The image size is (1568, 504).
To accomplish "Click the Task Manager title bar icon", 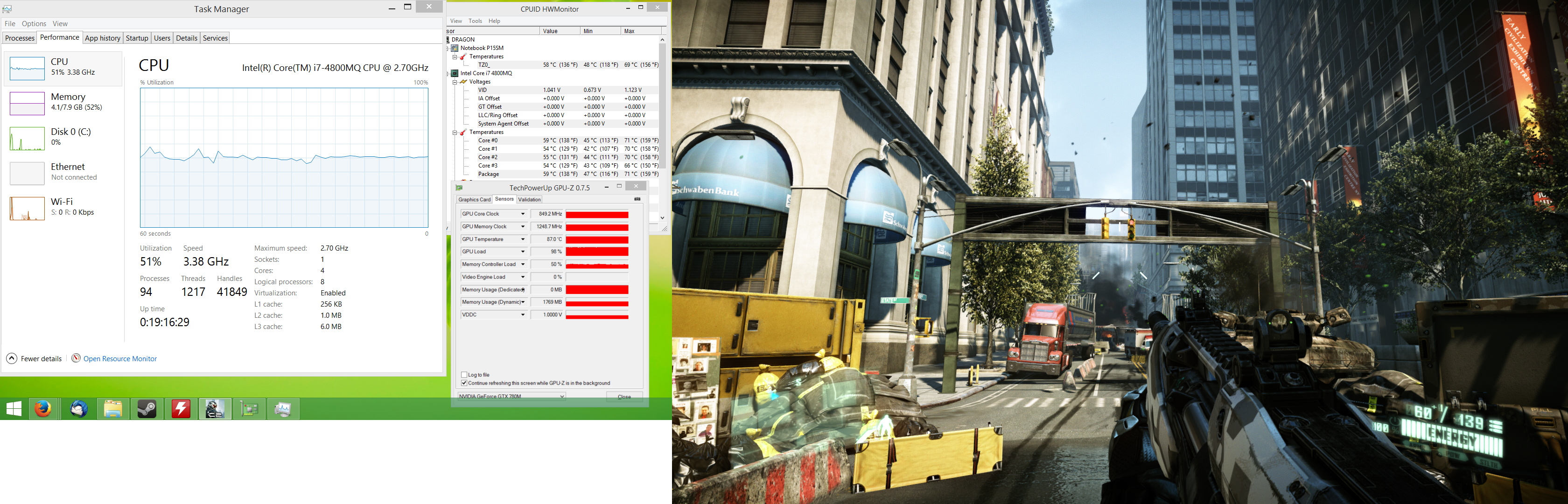I will click(x=7, y=8).
